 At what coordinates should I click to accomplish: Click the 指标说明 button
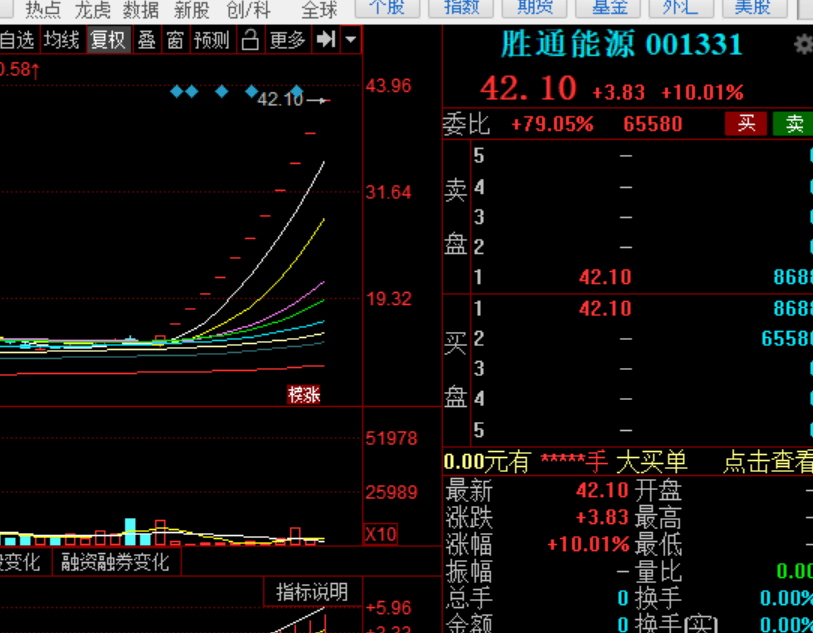(311, 592)
